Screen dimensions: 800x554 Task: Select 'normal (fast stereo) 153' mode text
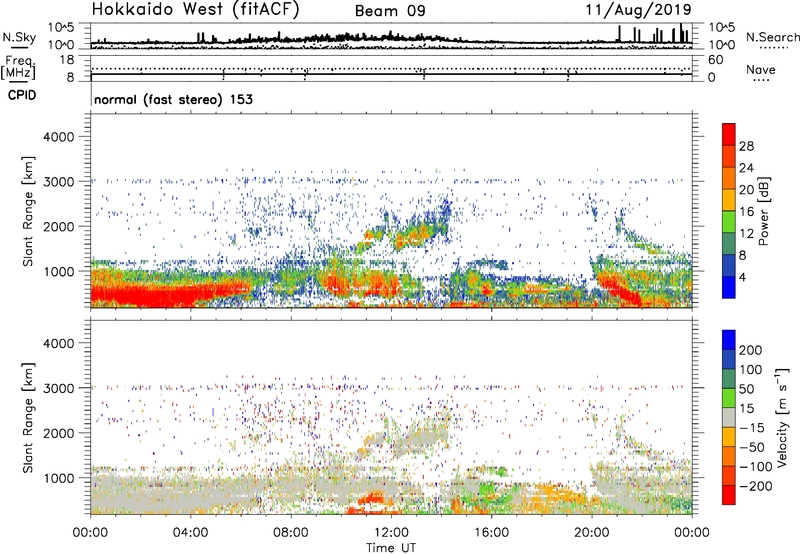173,100
